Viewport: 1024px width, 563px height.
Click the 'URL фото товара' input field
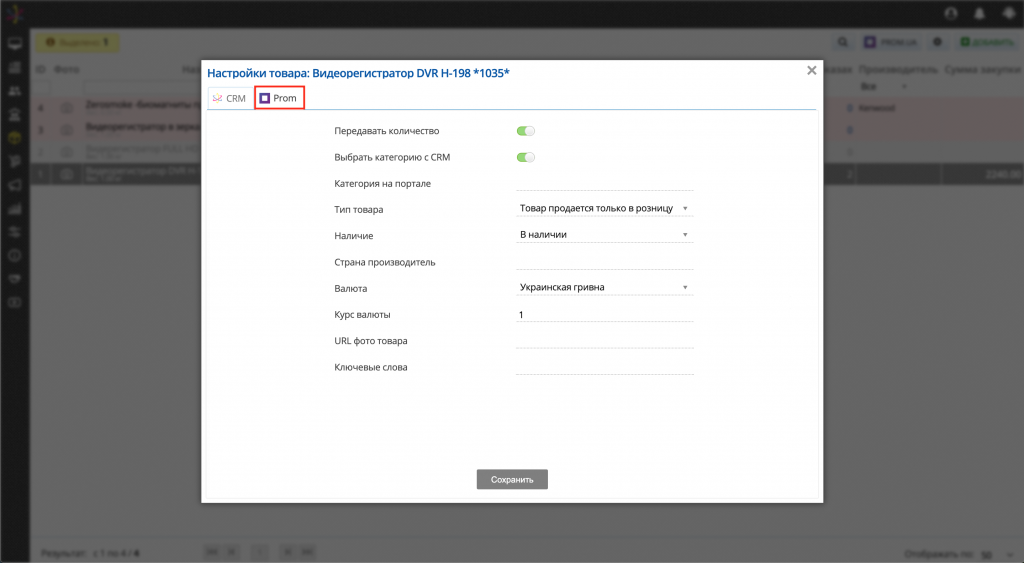(605, 341)
